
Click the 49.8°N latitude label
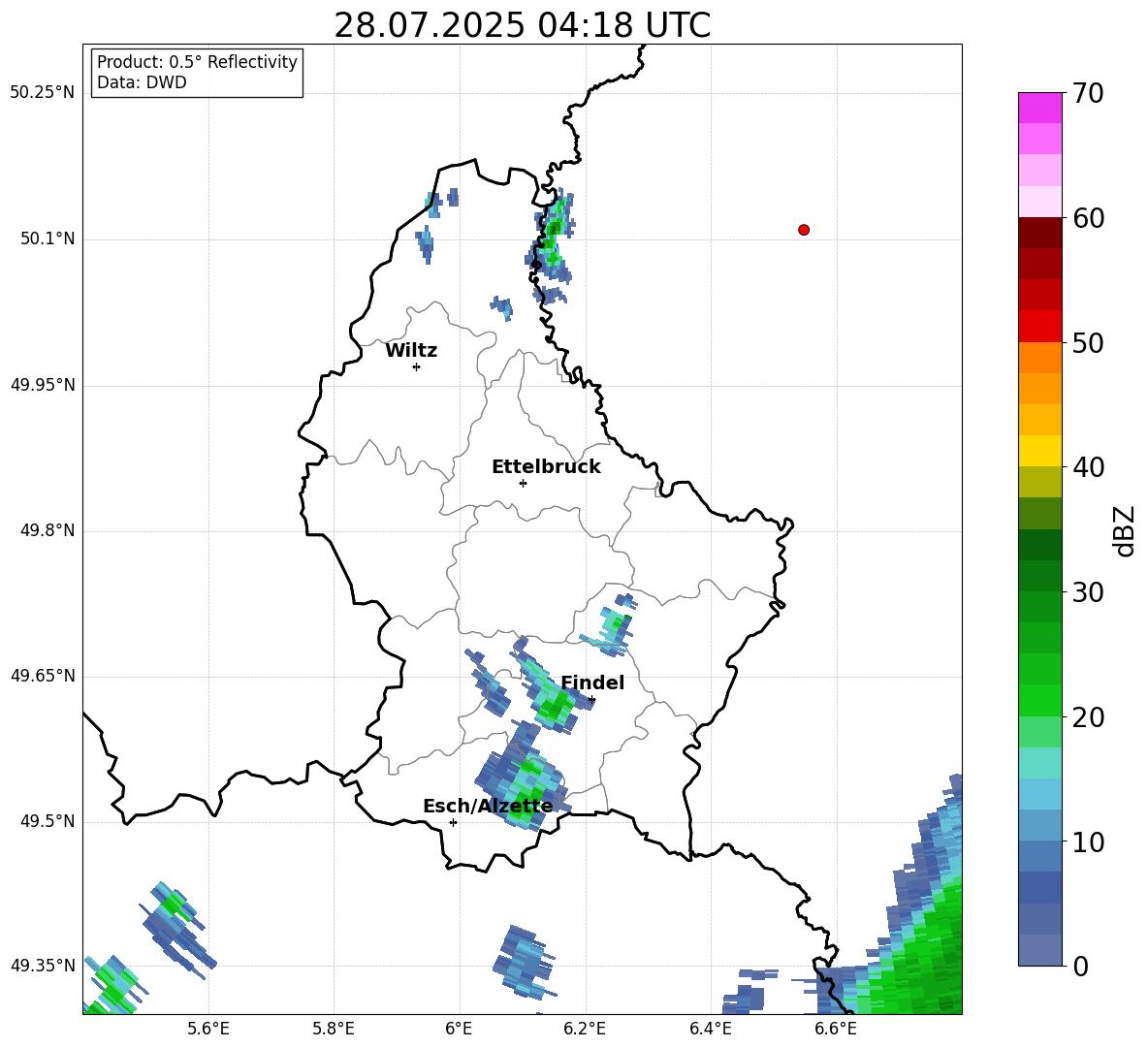(48, 530)
